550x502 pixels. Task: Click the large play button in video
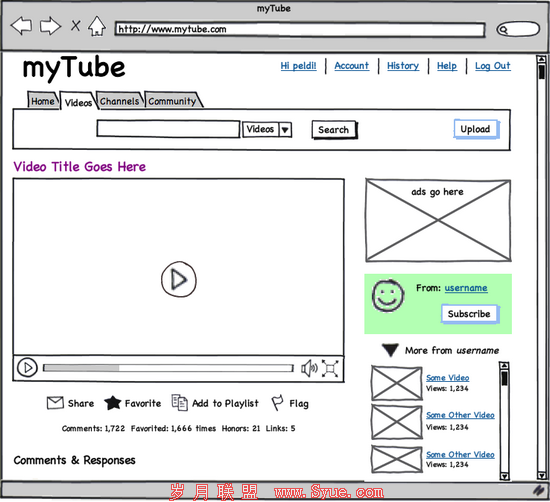coord(179,280)
